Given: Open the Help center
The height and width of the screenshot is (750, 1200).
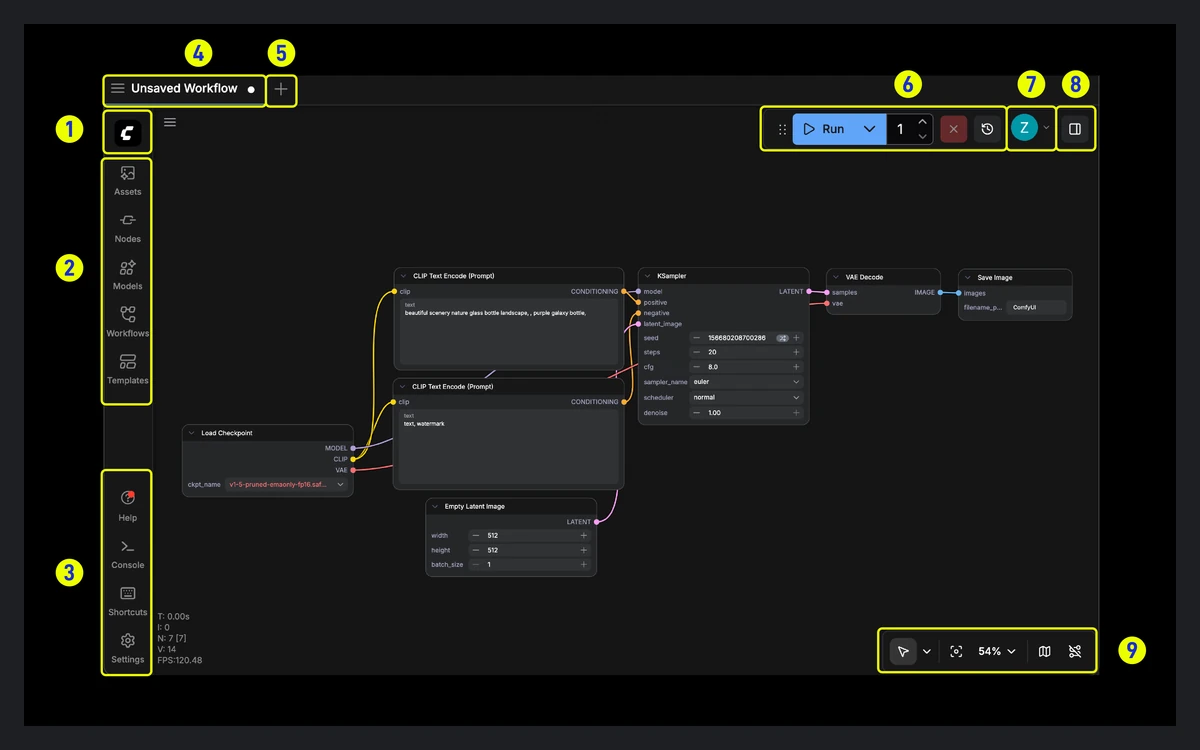Looking at the screenshot, I should 128,506.
